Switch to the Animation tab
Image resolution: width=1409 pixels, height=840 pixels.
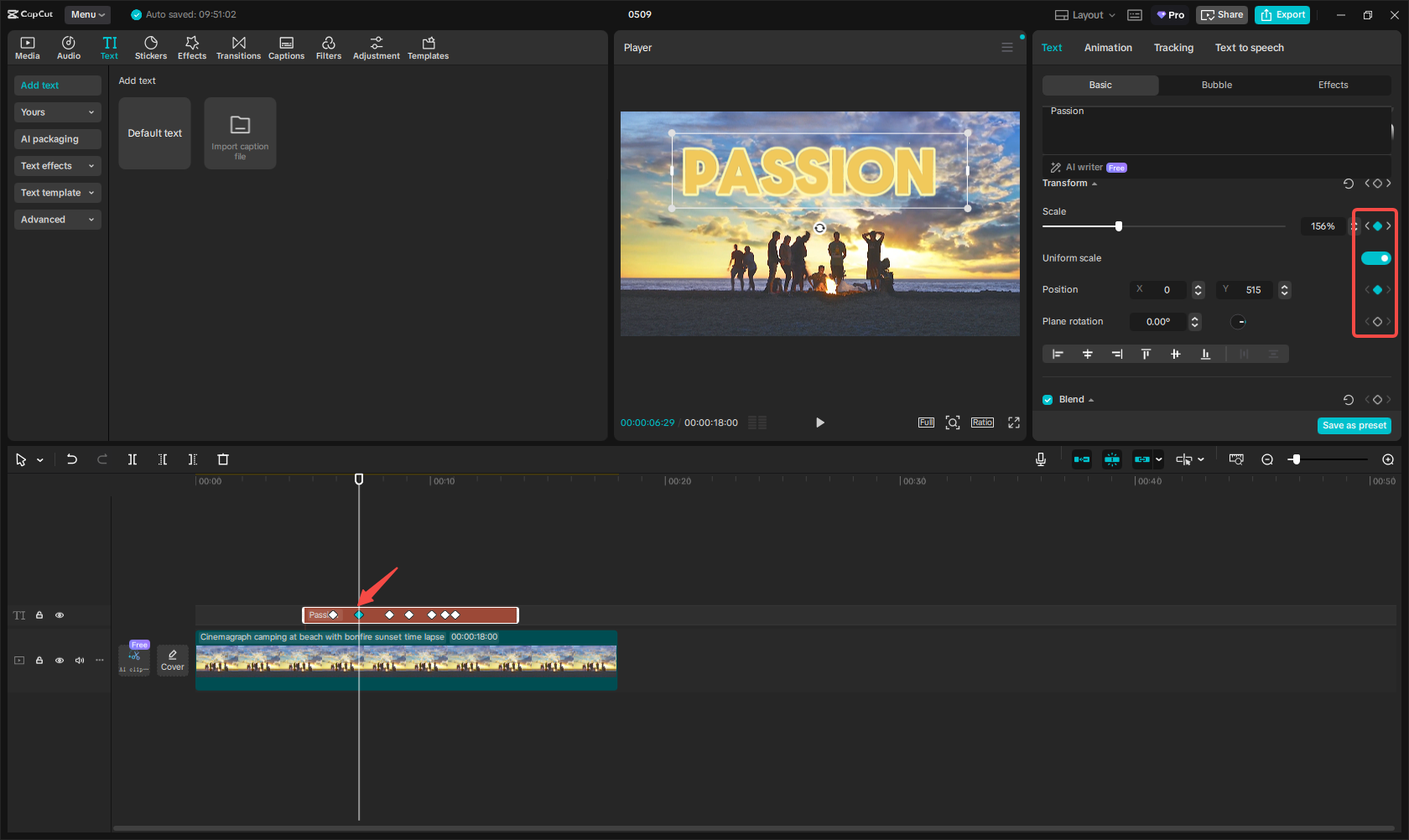[x=1108, y=47]
